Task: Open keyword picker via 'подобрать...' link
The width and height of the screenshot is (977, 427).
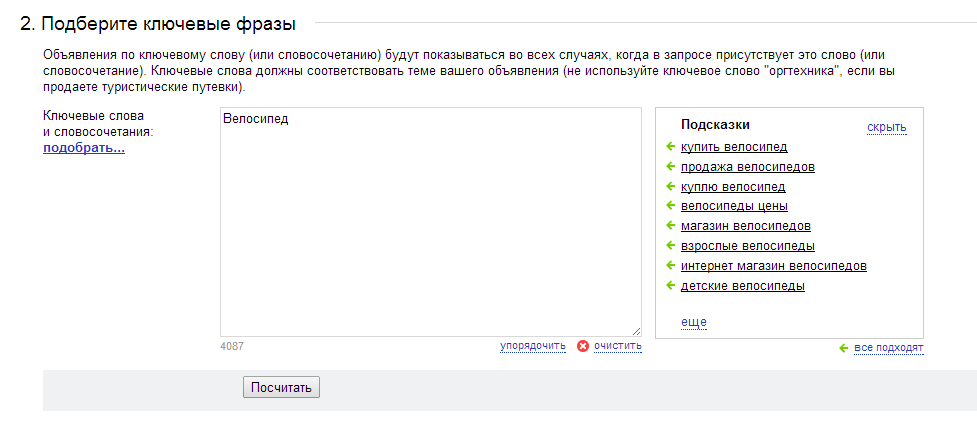Action: tap(83, 148)
